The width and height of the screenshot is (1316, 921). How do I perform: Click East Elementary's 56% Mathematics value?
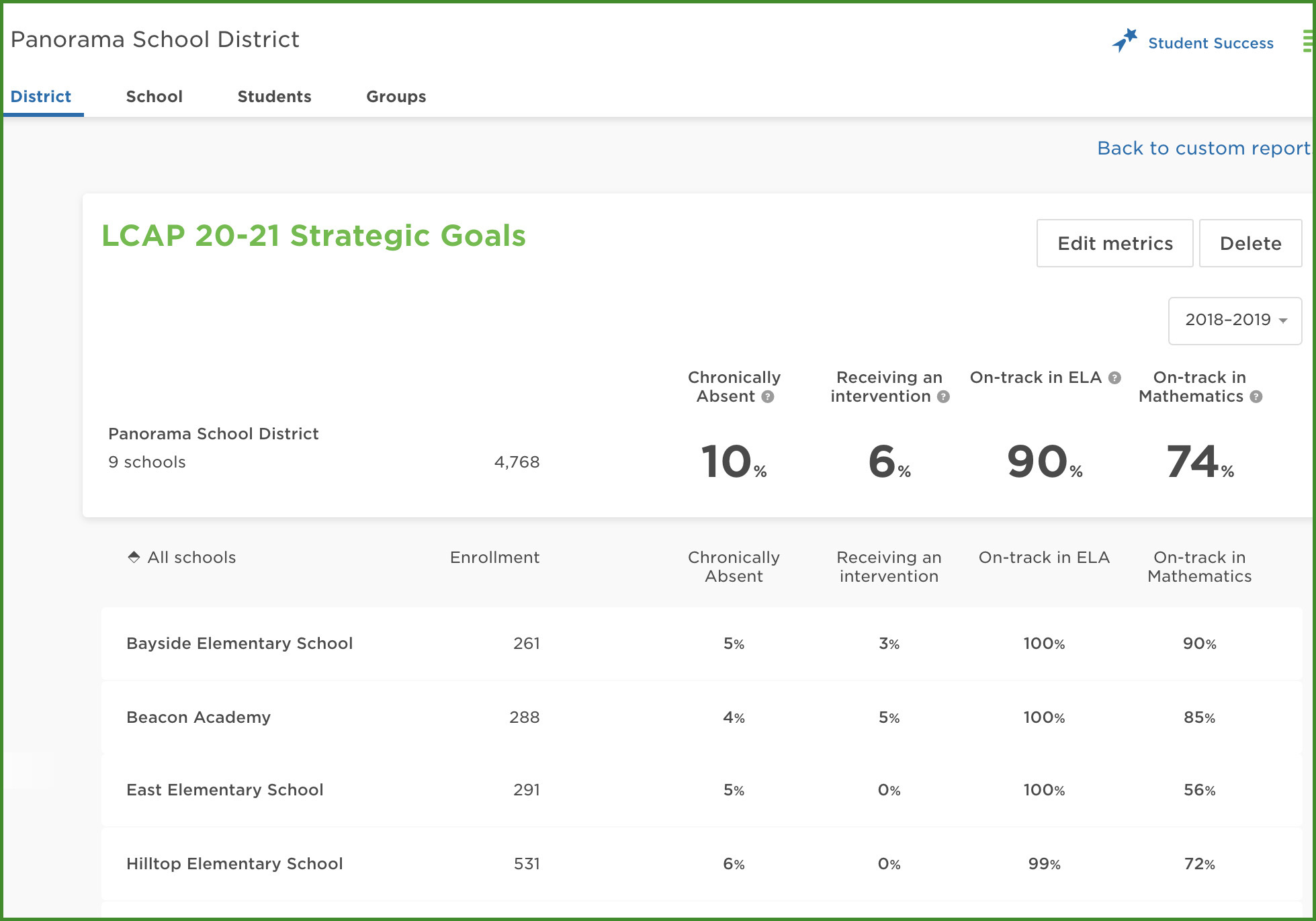[1199, 789]
